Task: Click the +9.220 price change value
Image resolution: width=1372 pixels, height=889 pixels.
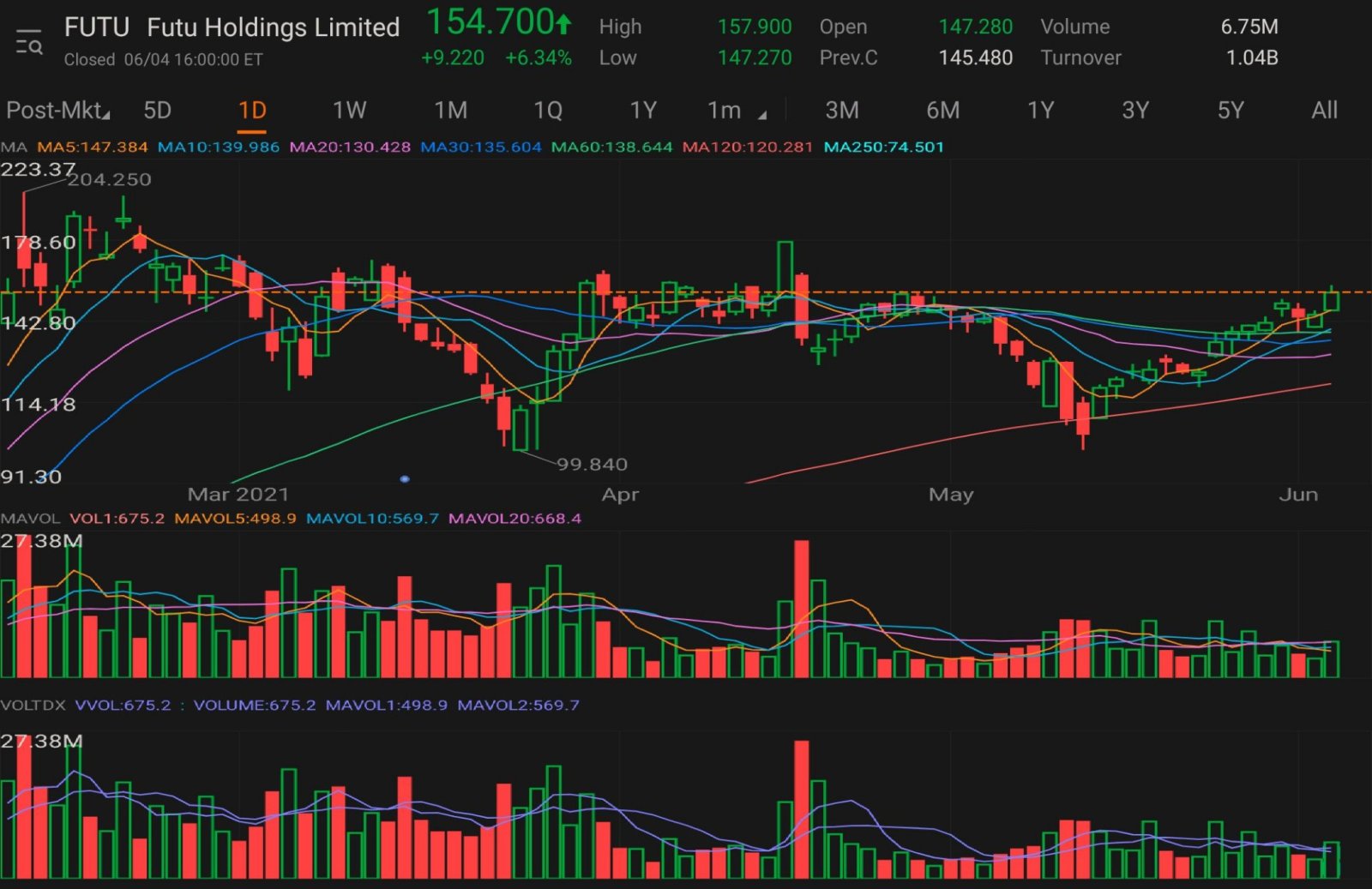Action: coord(453,58)
